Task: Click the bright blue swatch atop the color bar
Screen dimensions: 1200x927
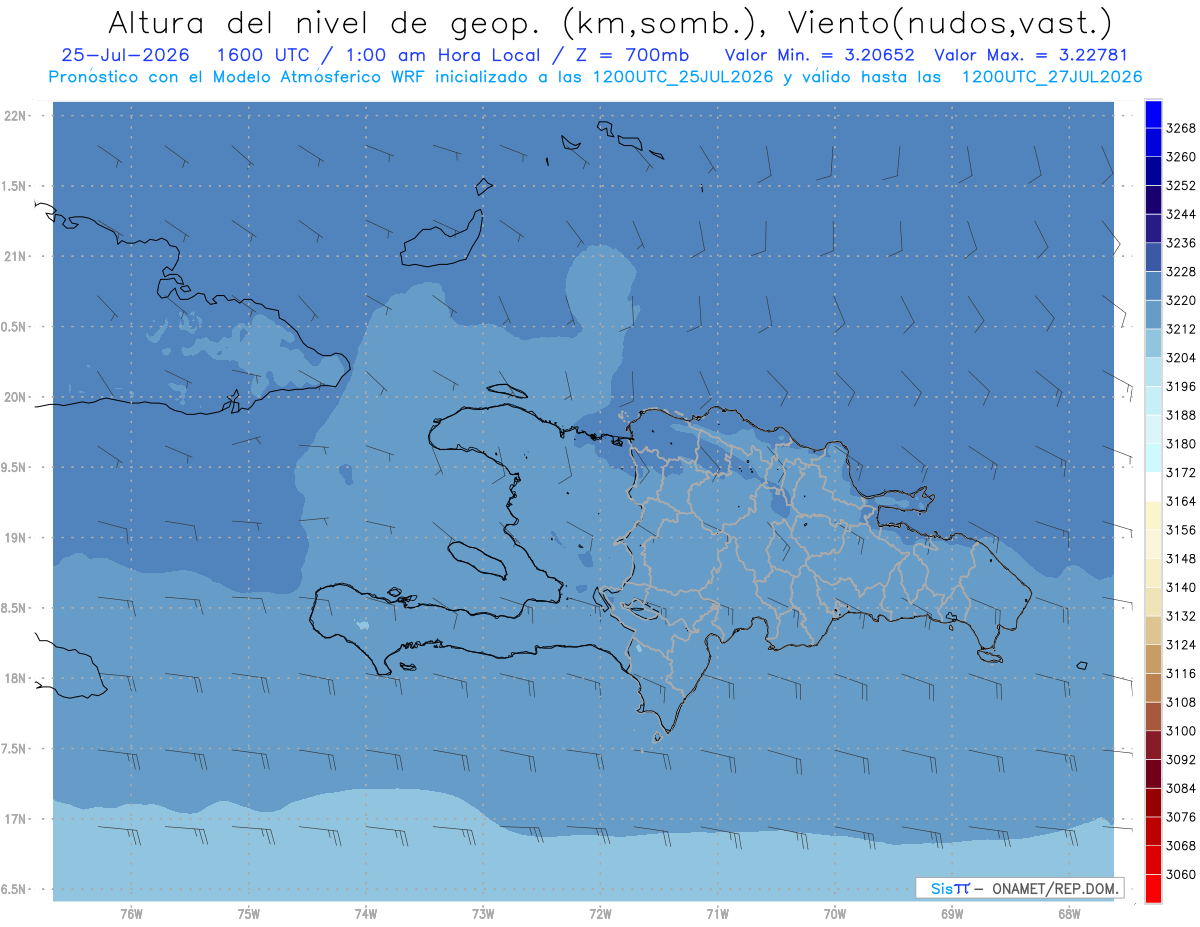Action: coord(1152,114)
